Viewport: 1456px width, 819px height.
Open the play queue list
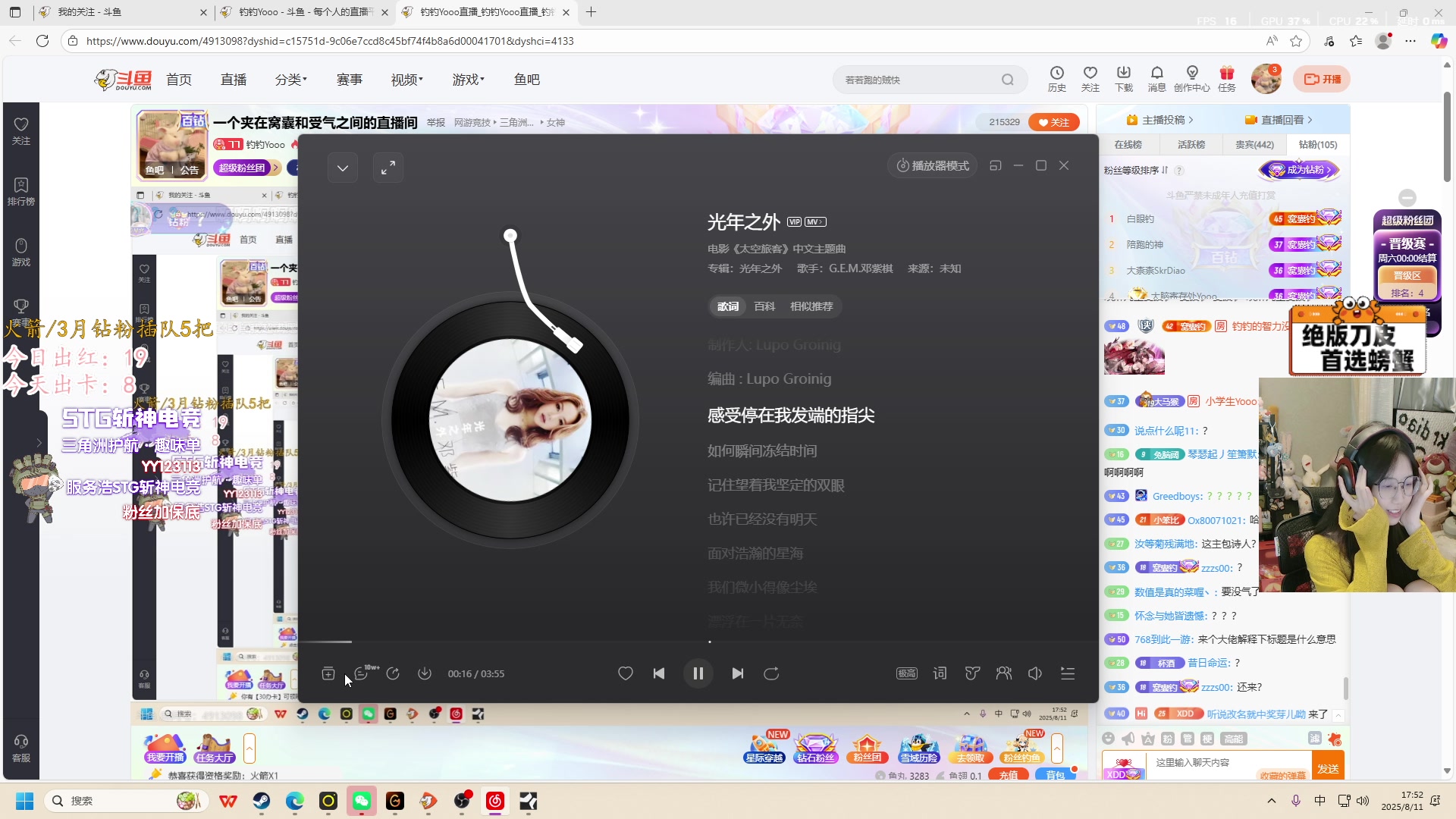pos(1068,673)
